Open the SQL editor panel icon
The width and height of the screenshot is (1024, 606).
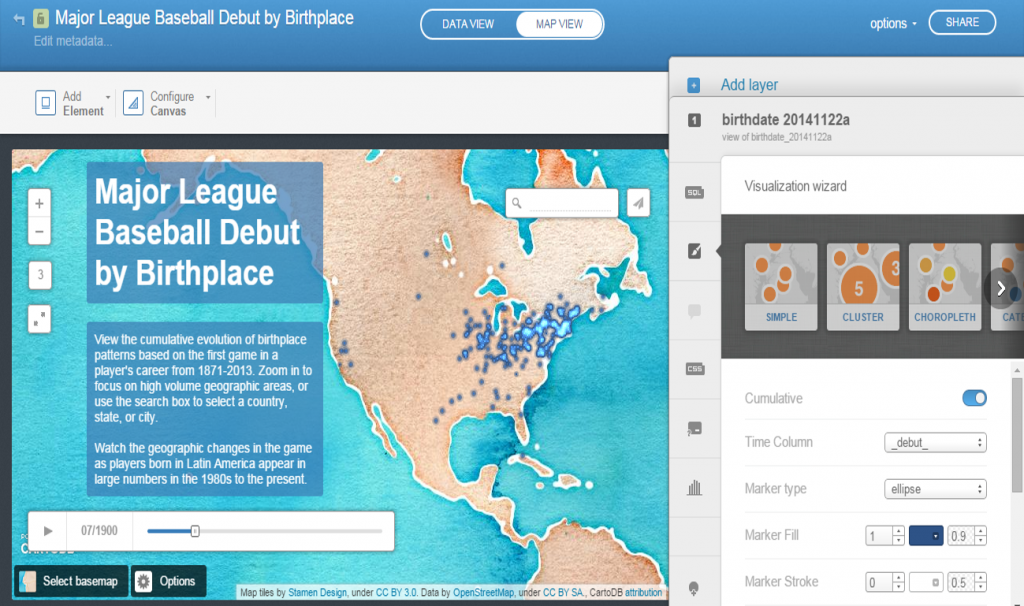coord(694,192)
